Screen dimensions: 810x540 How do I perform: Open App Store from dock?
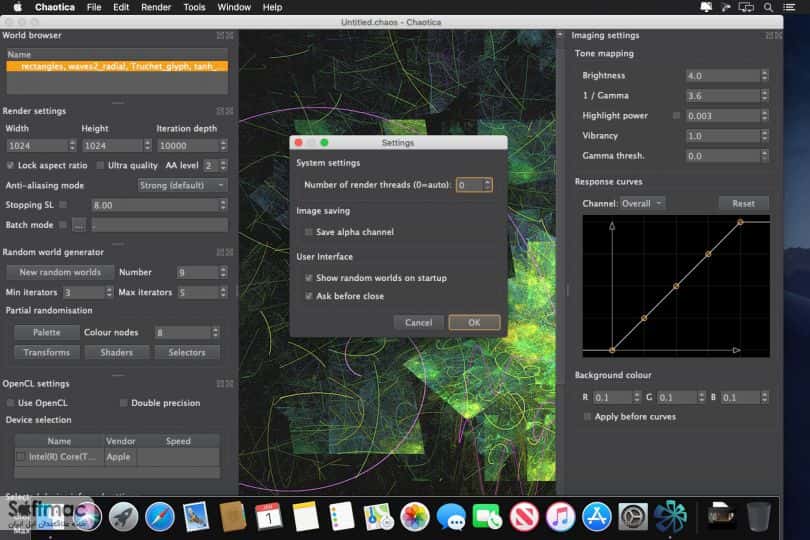coord(597,516)
